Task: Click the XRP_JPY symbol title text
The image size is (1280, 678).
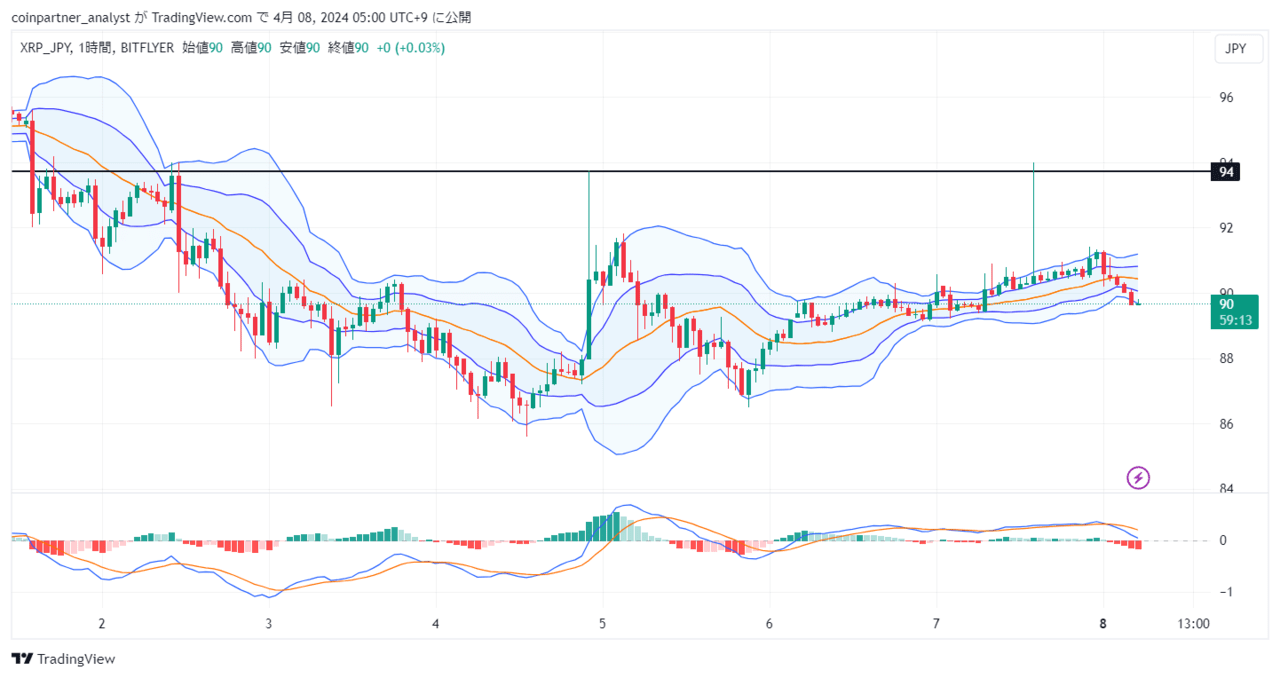Action: 45,47
